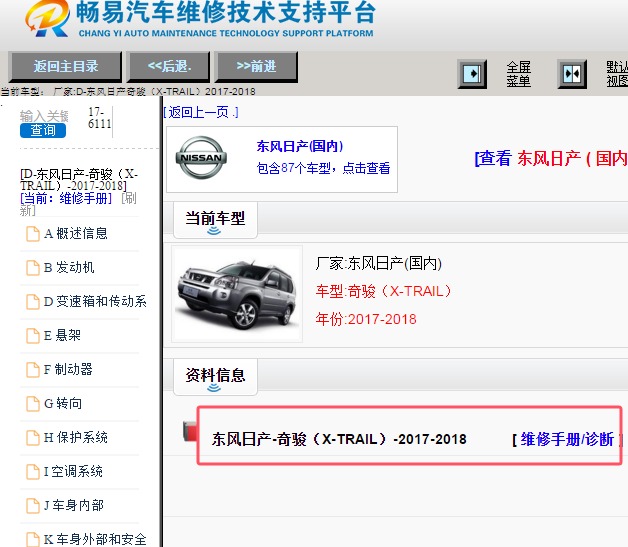Click the 当前：维修手册 link
The width and height of the screenshot is (628, 547).
[66, 198]
